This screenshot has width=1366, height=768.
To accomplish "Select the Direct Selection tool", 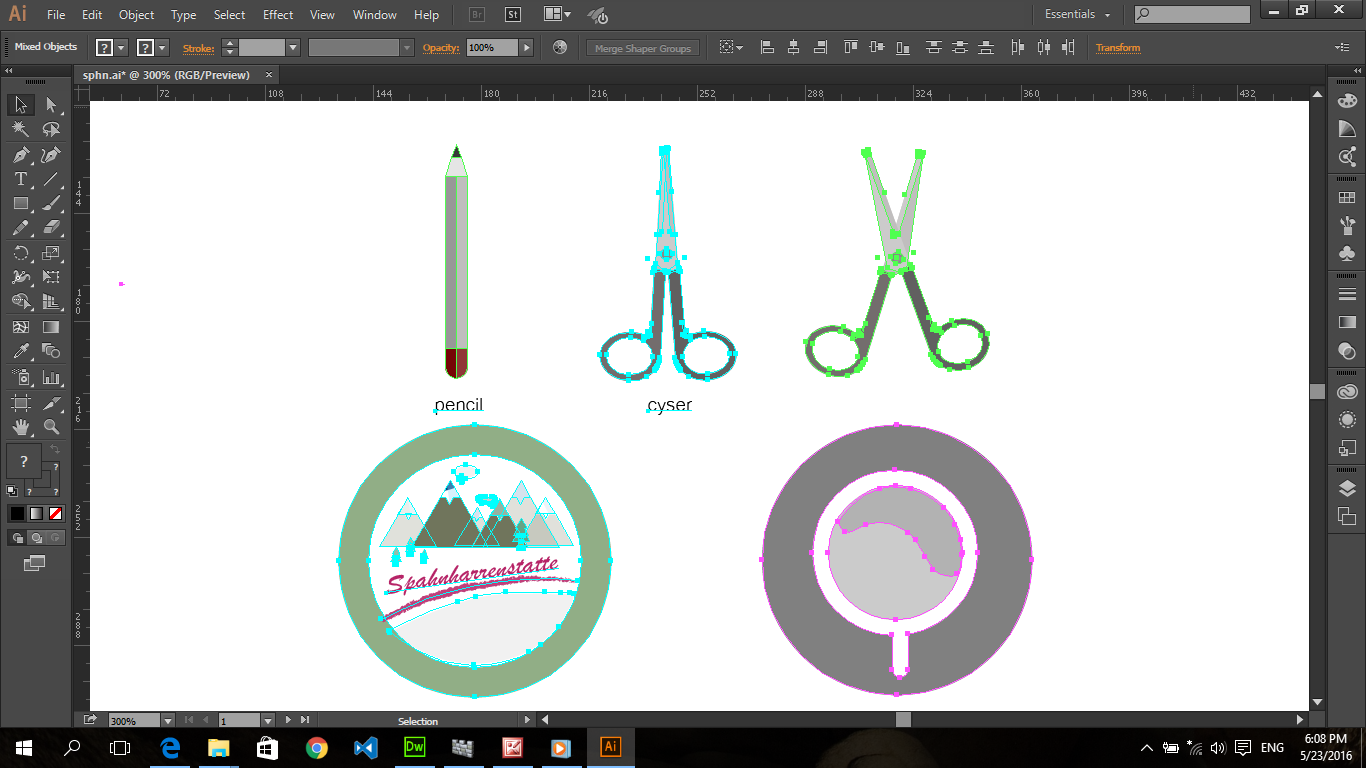I will (x=51, y=105).
